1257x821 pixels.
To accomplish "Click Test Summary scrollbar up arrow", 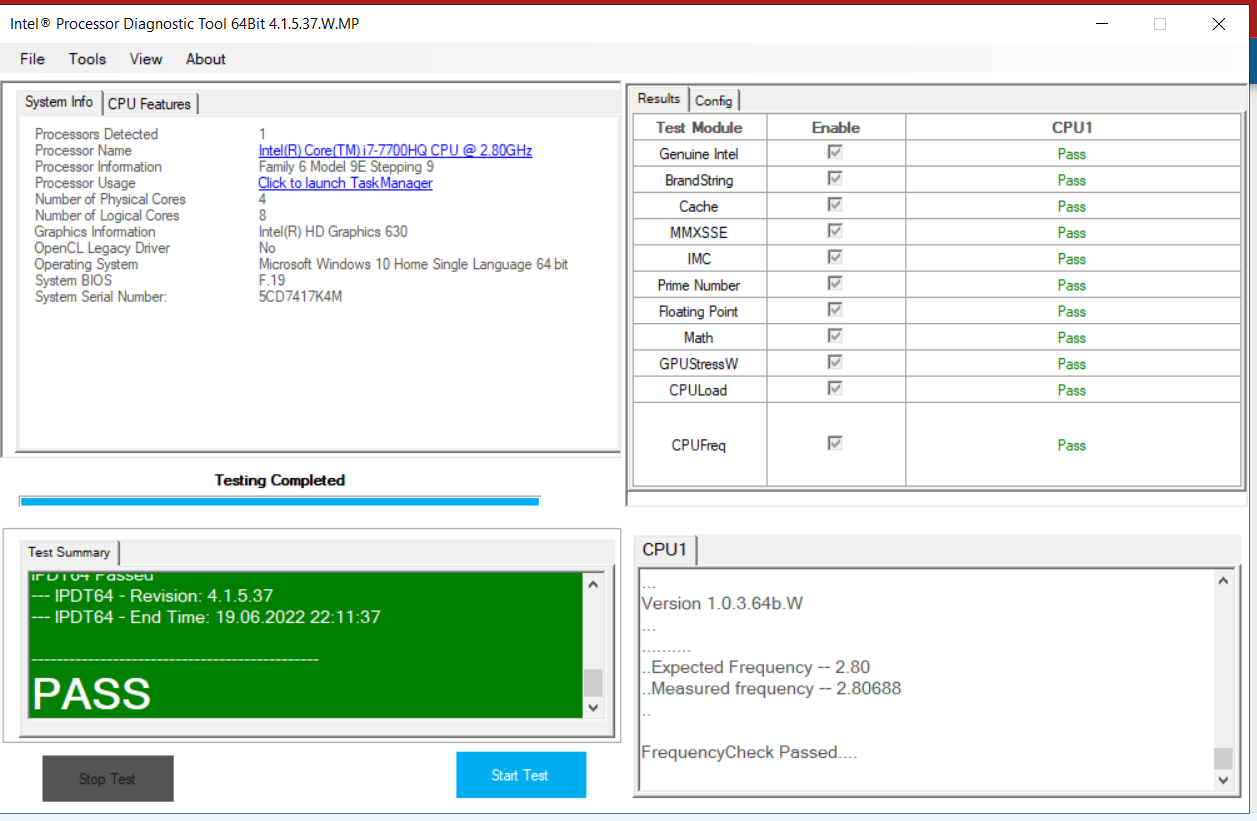I will [x=592, y=585].
